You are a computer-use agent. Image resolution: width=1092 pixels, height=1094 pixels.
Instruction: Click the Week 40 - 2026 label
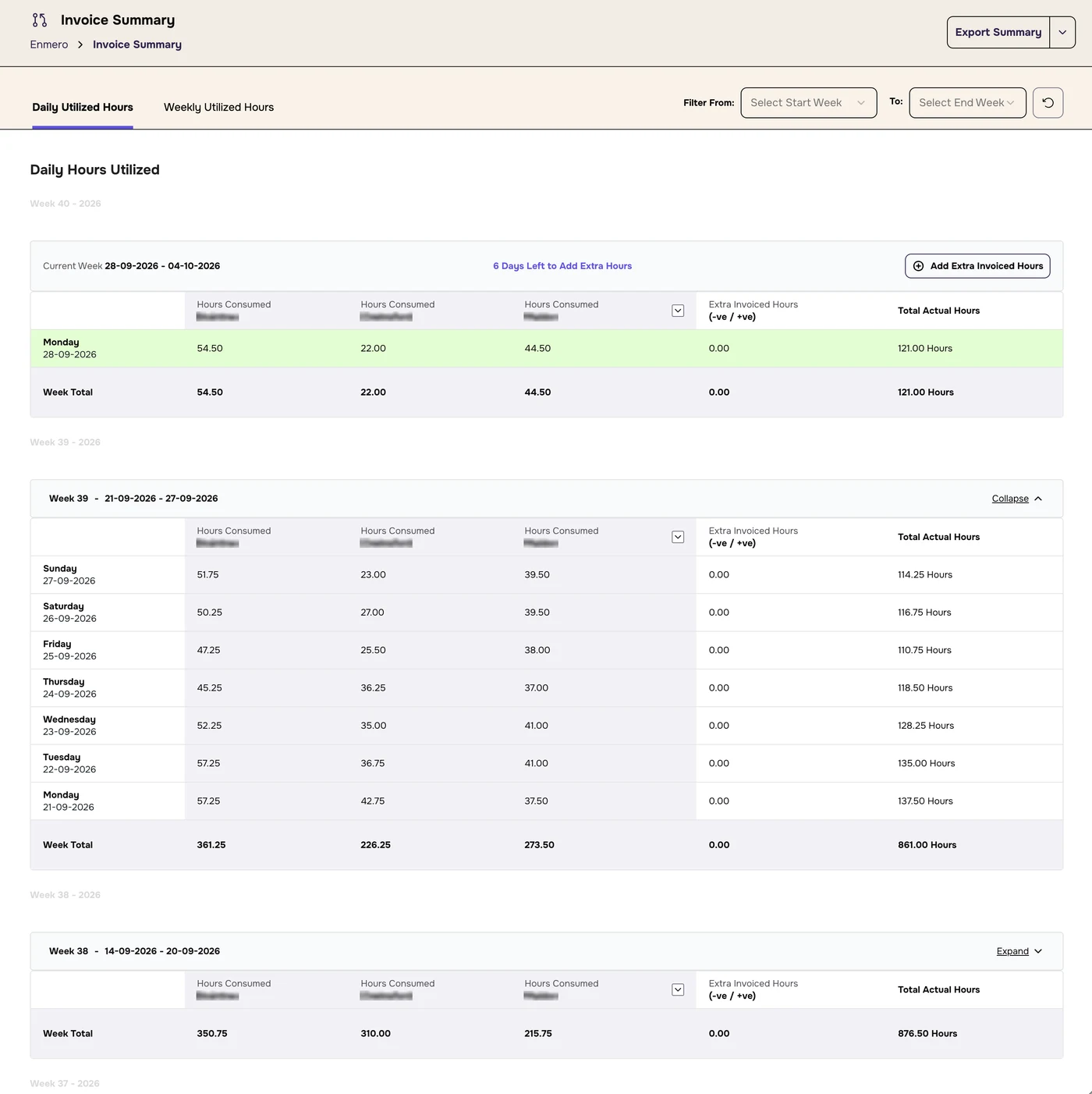click(66, 204)
